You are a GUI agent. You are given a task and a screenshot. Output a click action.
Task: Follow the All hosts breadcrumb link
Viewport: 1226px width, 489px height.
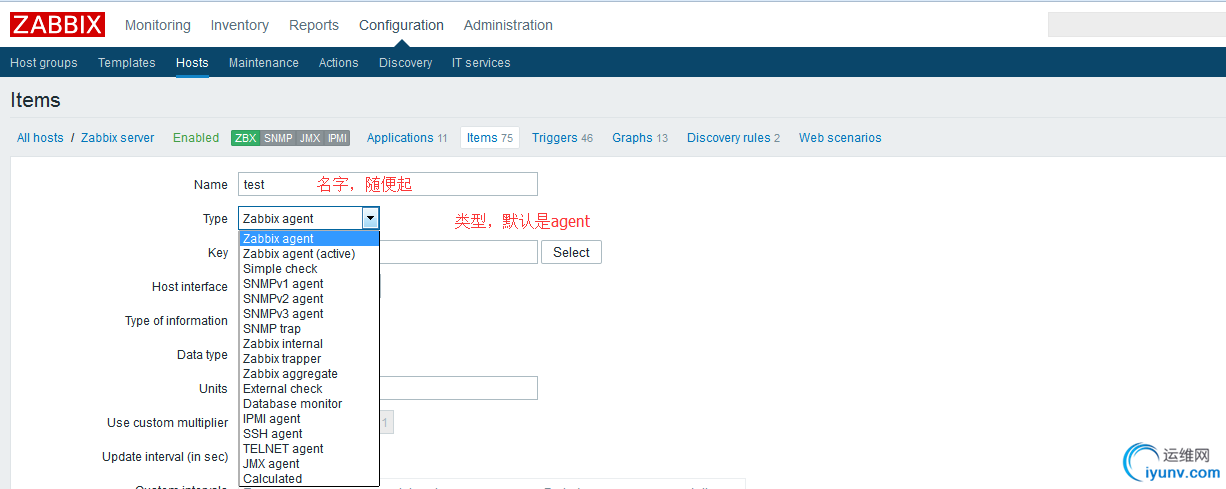(40, 138)
